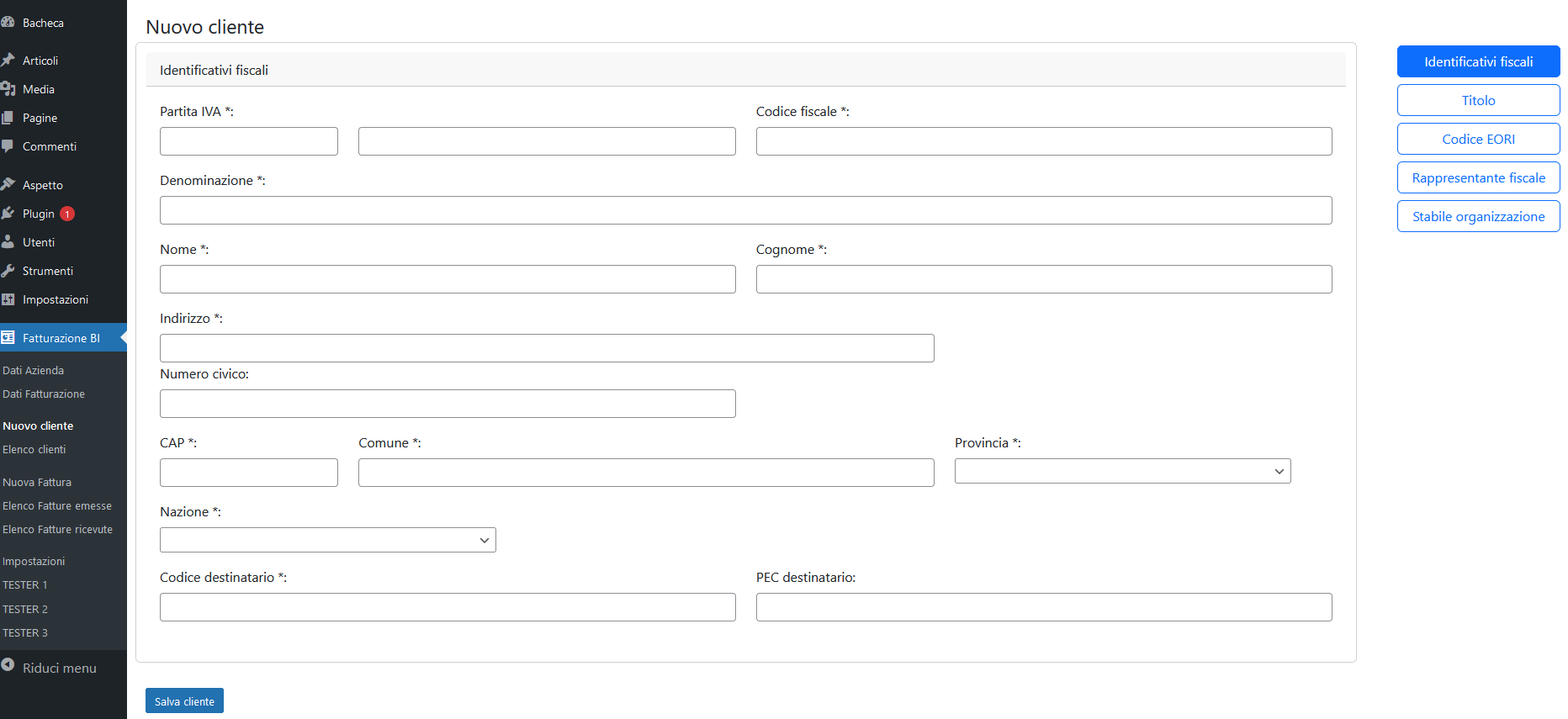Click the Stabile organizzazione button
The width and height of the screenshot is (1568, 719).
[1478, 217]
